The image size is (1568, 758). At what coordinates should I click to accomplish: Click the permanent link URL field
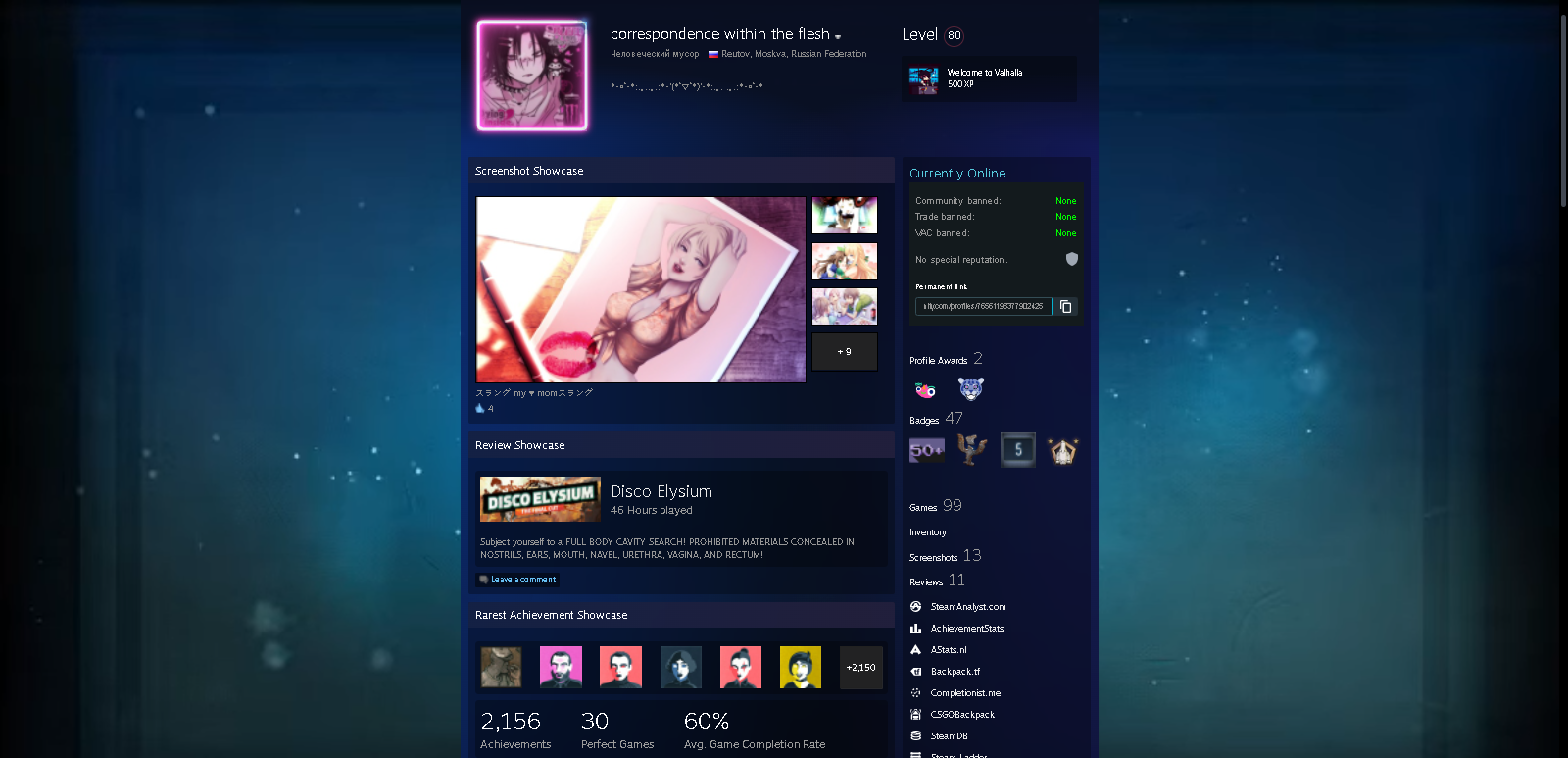(983, 307)
